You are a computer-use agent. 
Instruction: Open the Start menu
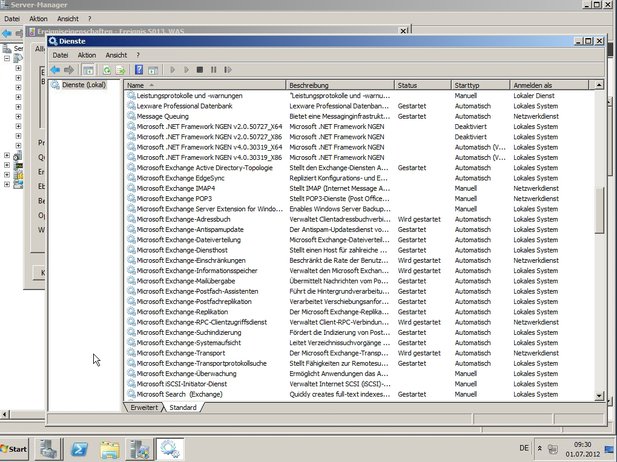pyautogui.click(x=14, y=449)
